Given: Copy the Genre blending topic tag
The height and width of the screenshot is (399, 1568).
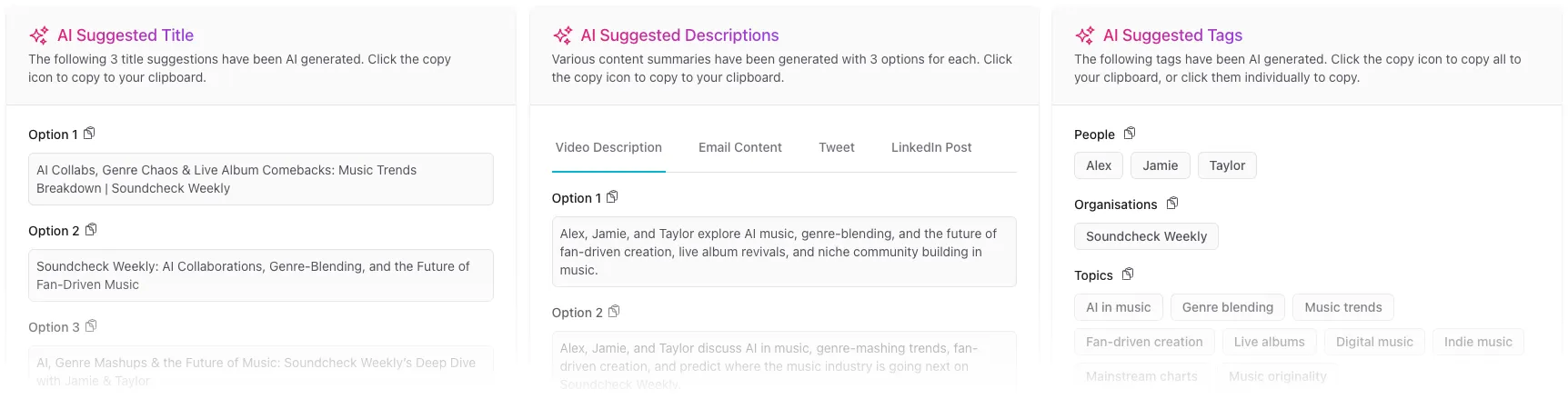Looking at the screenshot, I should point(1227,307).
